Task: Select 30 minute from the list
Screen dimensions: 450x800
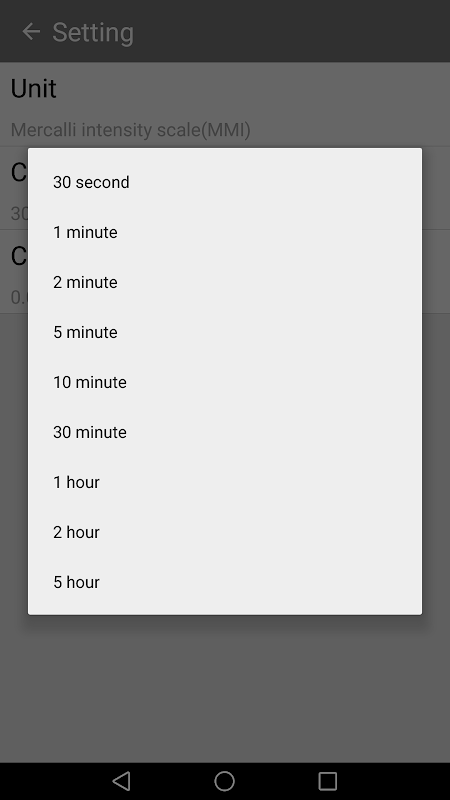Action: pyautogui.click(x=224, y=432)
